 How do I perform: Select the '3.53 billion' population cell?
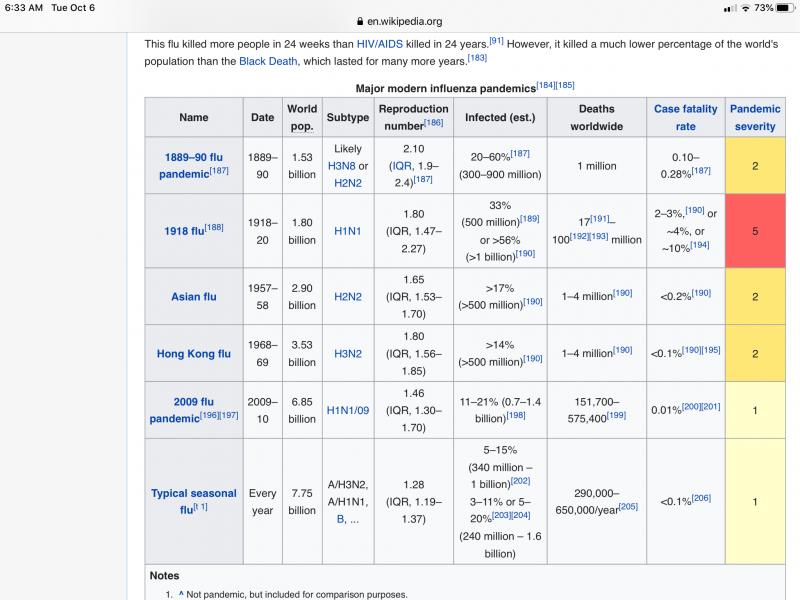point(302,353)
